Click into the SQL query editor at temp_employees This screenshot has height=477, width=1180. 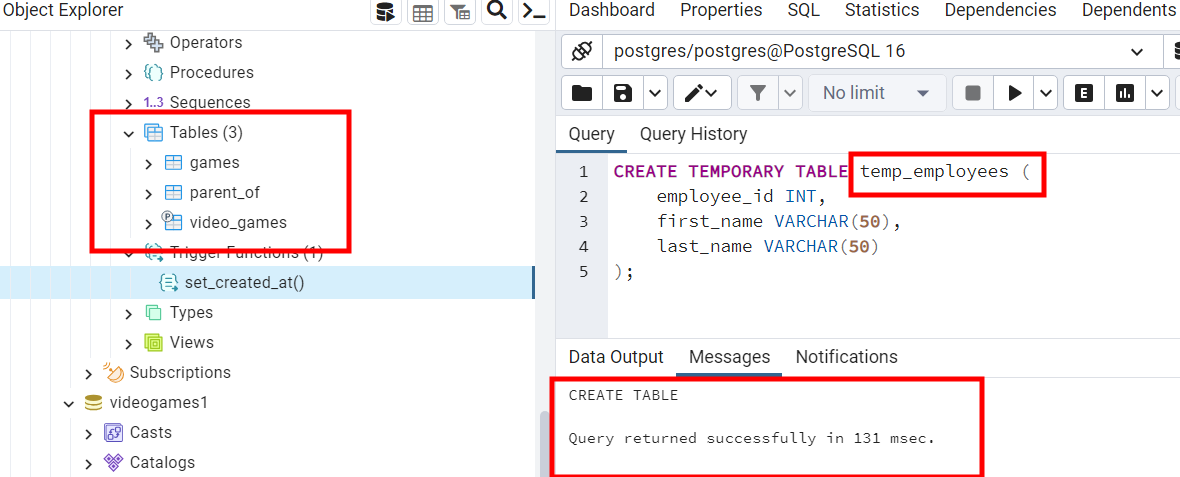pos(934,172)
